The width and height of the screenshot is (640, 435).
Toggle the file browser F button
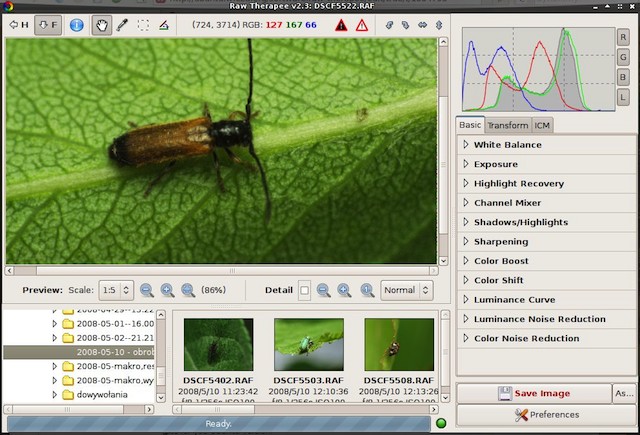point(48,25)
